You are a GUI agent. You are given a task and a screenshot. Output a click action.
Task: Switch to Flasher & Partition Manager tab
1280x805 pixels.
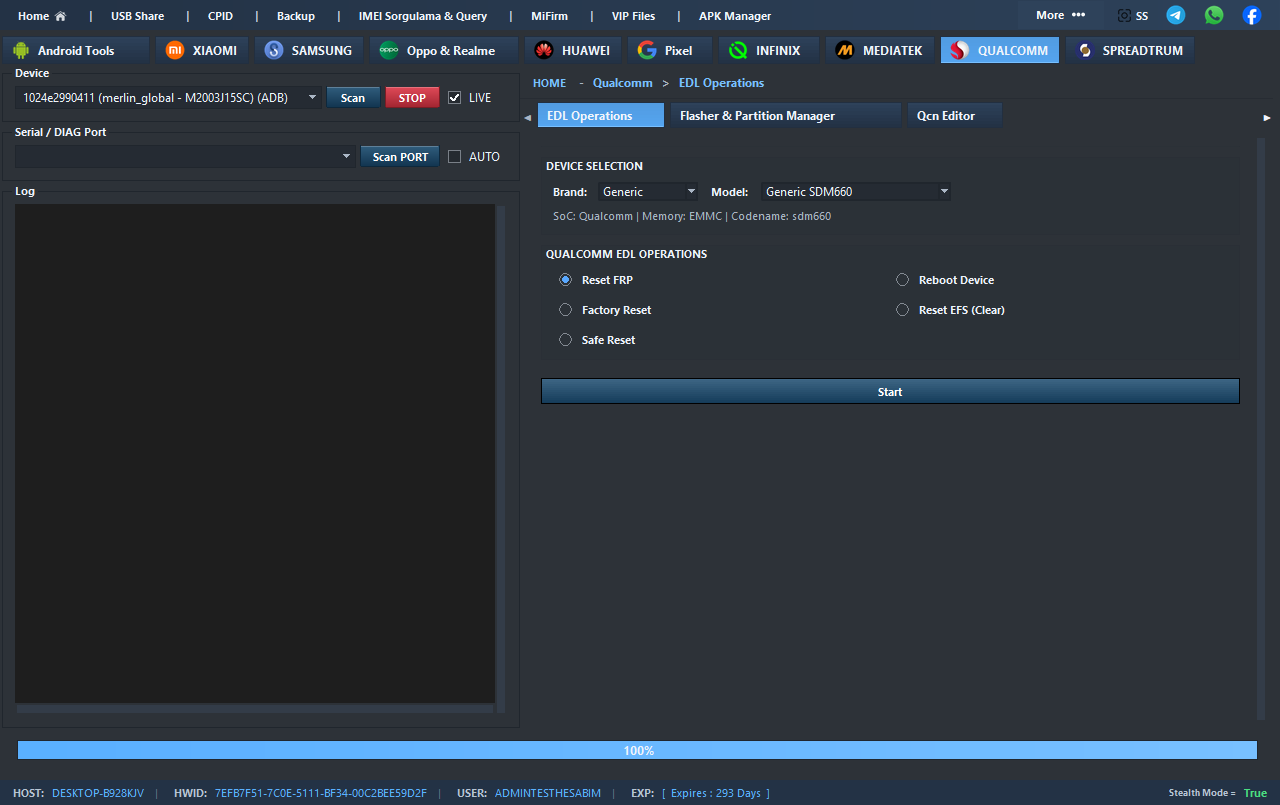757,116
